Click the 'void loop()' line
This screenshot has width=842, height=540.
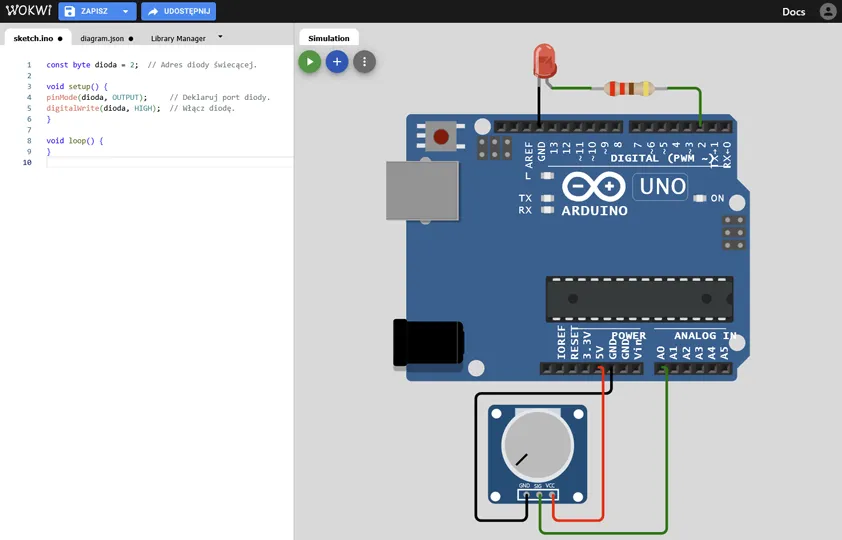(x=75, y=141)
